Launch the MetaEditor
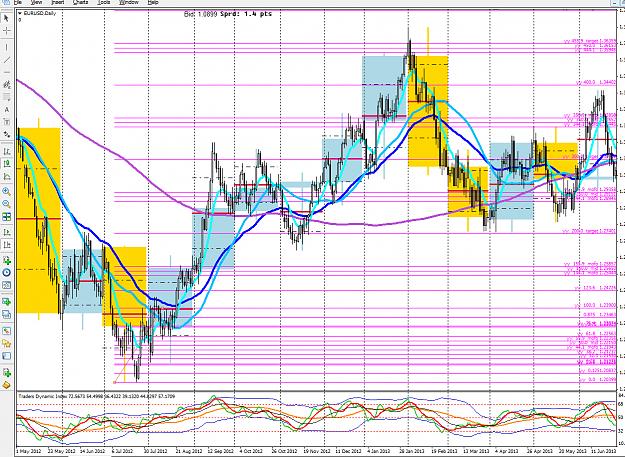The image size is (625, 457). click(6, 385)
